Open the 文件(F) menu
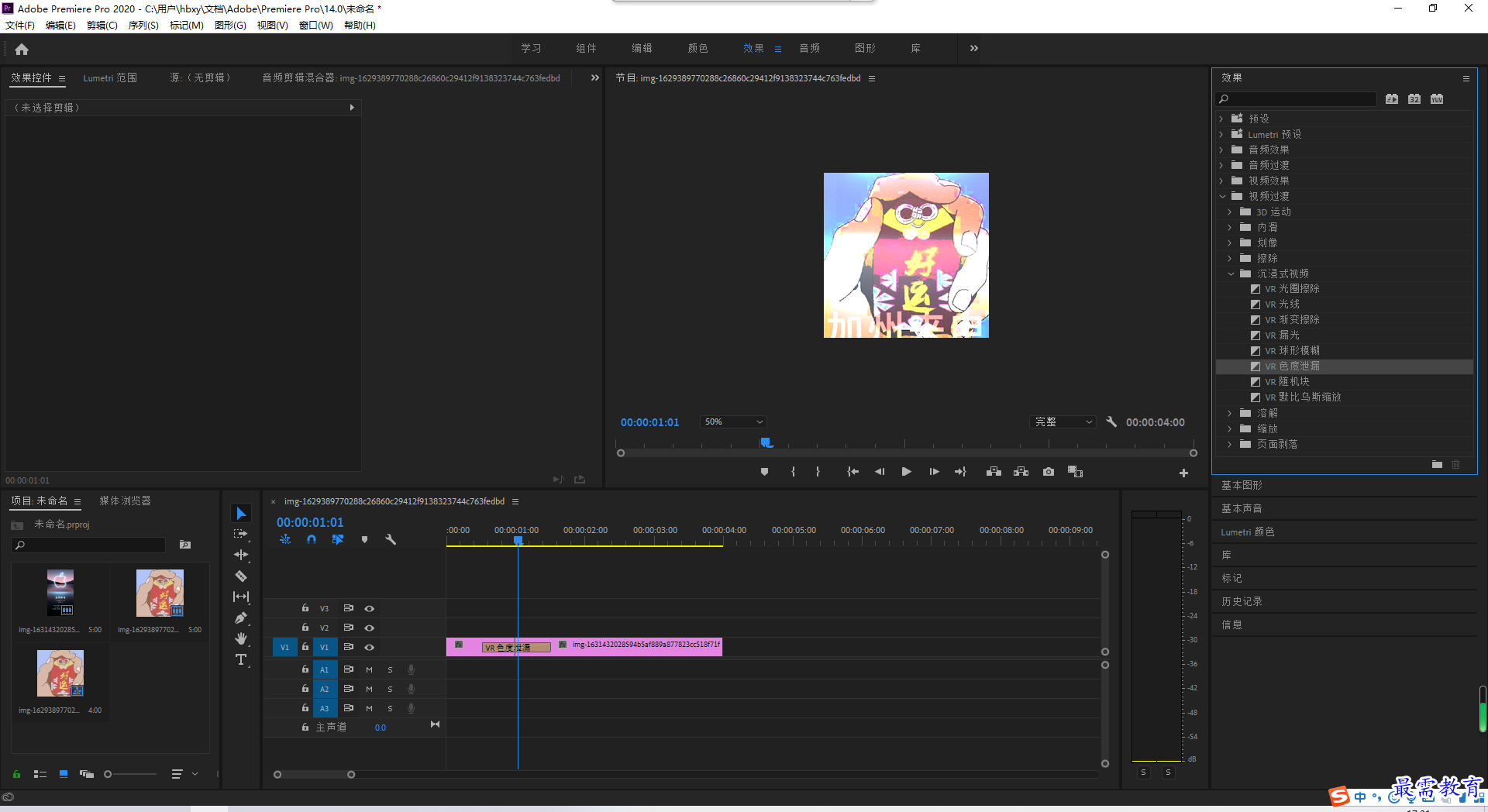This screenshot has width=1488, height=812. click(20, 26)
